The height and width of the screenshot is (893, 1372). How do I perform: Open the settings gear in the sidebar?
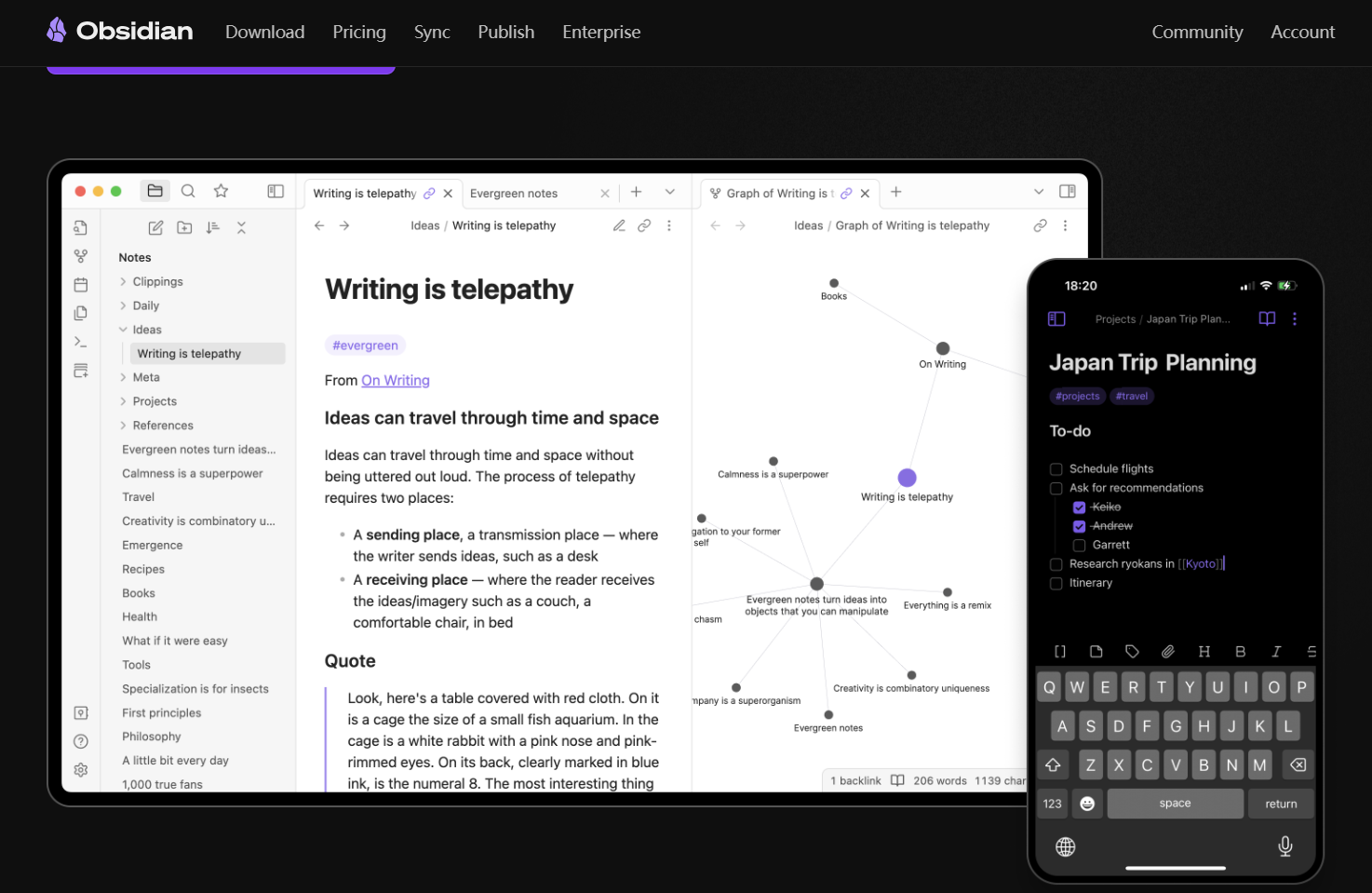[x=81, y=770]
